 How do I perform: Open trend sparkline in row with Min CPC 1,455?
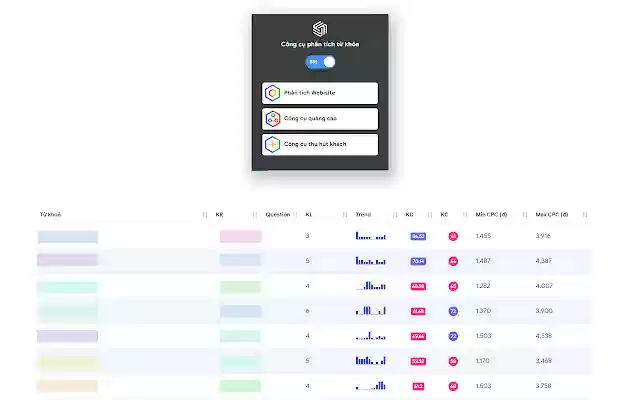[x=371, y=236]
